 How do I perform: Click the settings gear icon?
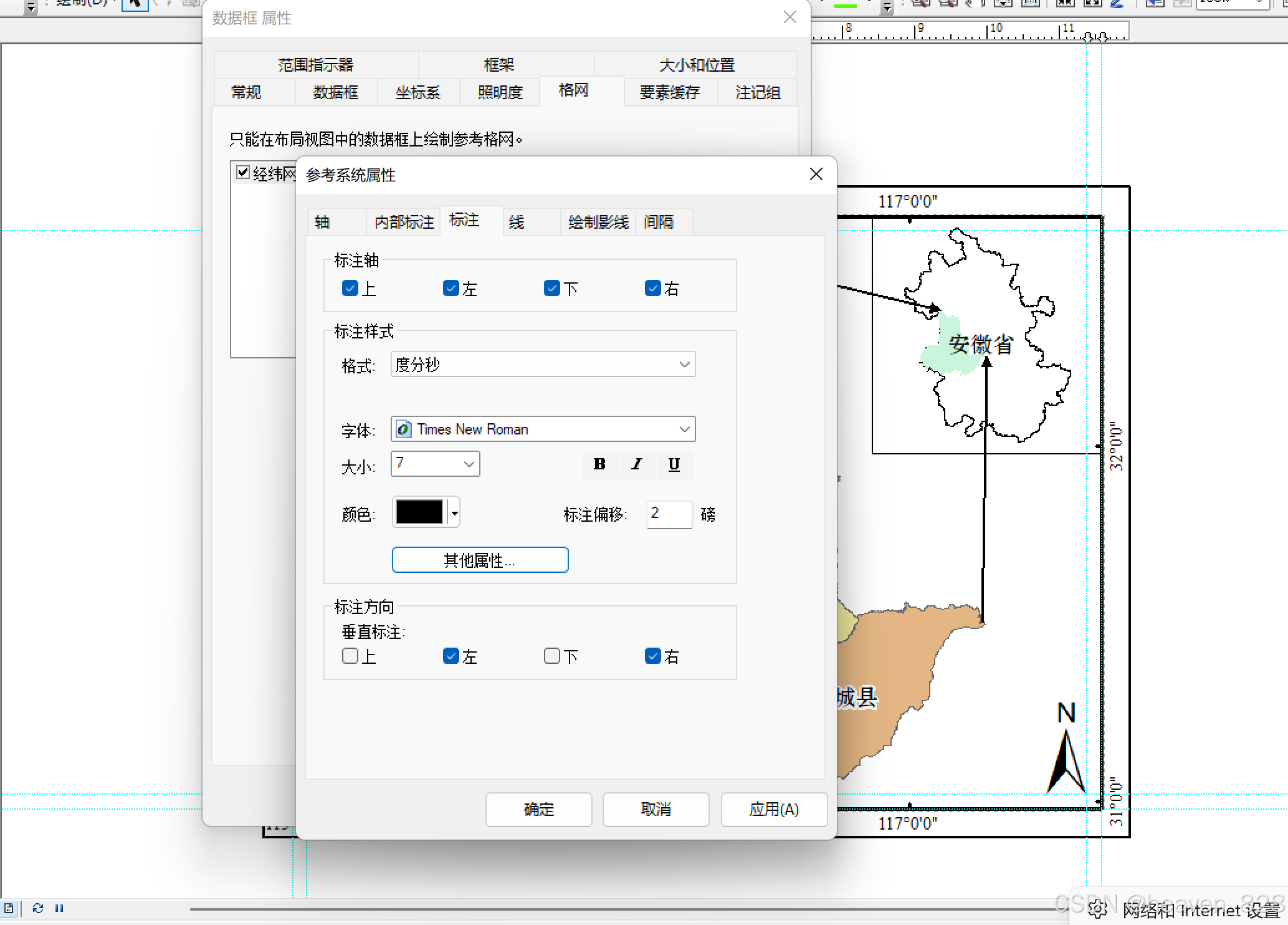point(1097,909)
